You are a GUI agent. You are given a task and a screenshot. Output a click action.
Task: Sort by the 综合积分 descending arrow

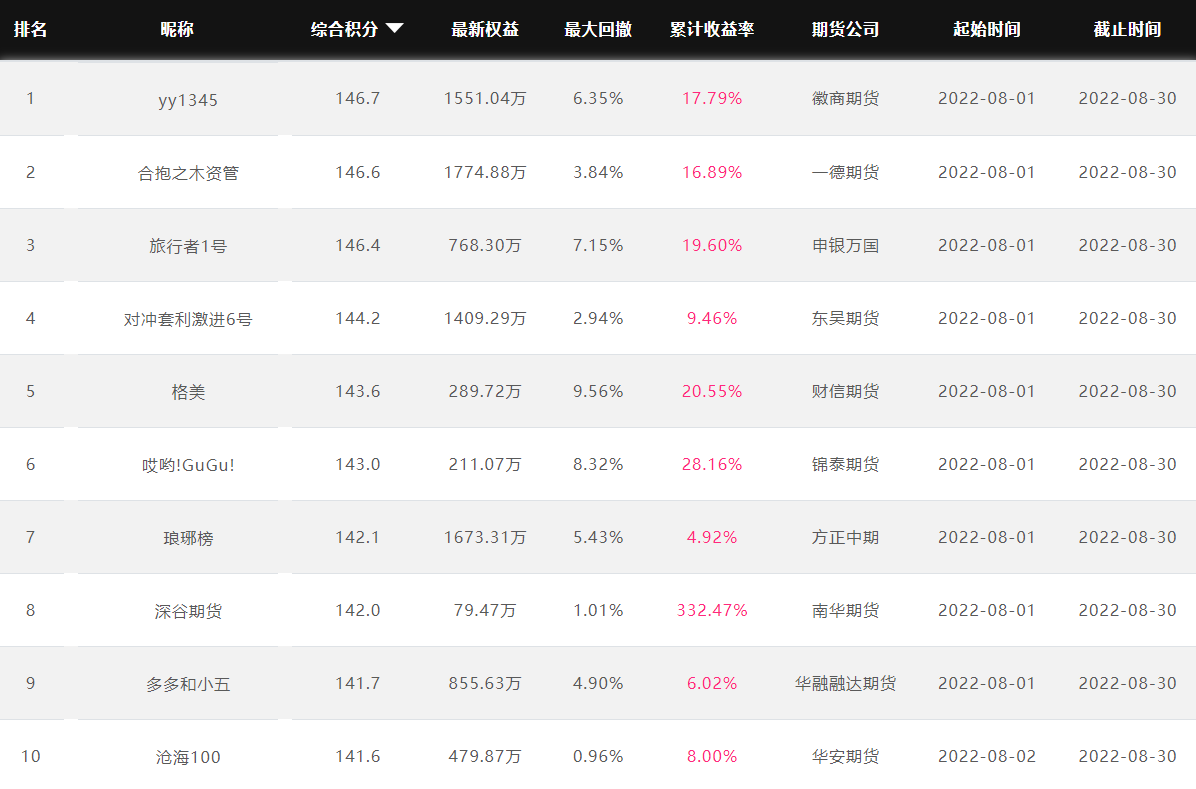point(394,29)
